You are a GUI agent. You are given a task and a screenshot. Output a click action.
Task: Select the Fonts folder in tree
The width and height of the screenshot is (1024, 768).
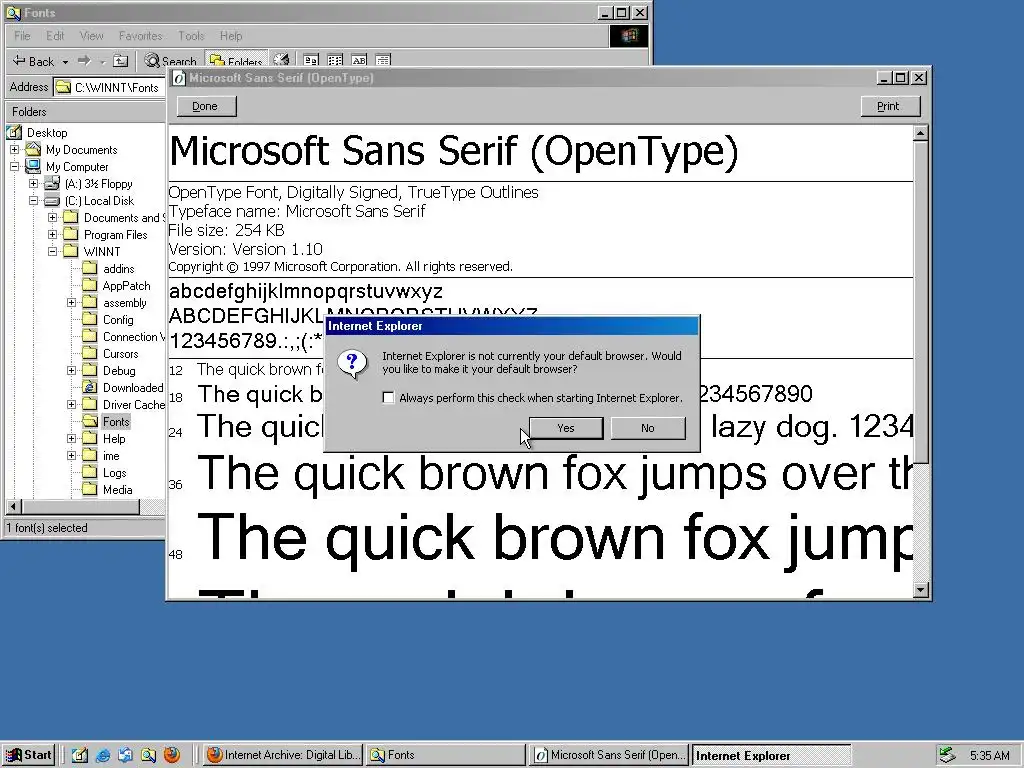[x=116, y=422]
